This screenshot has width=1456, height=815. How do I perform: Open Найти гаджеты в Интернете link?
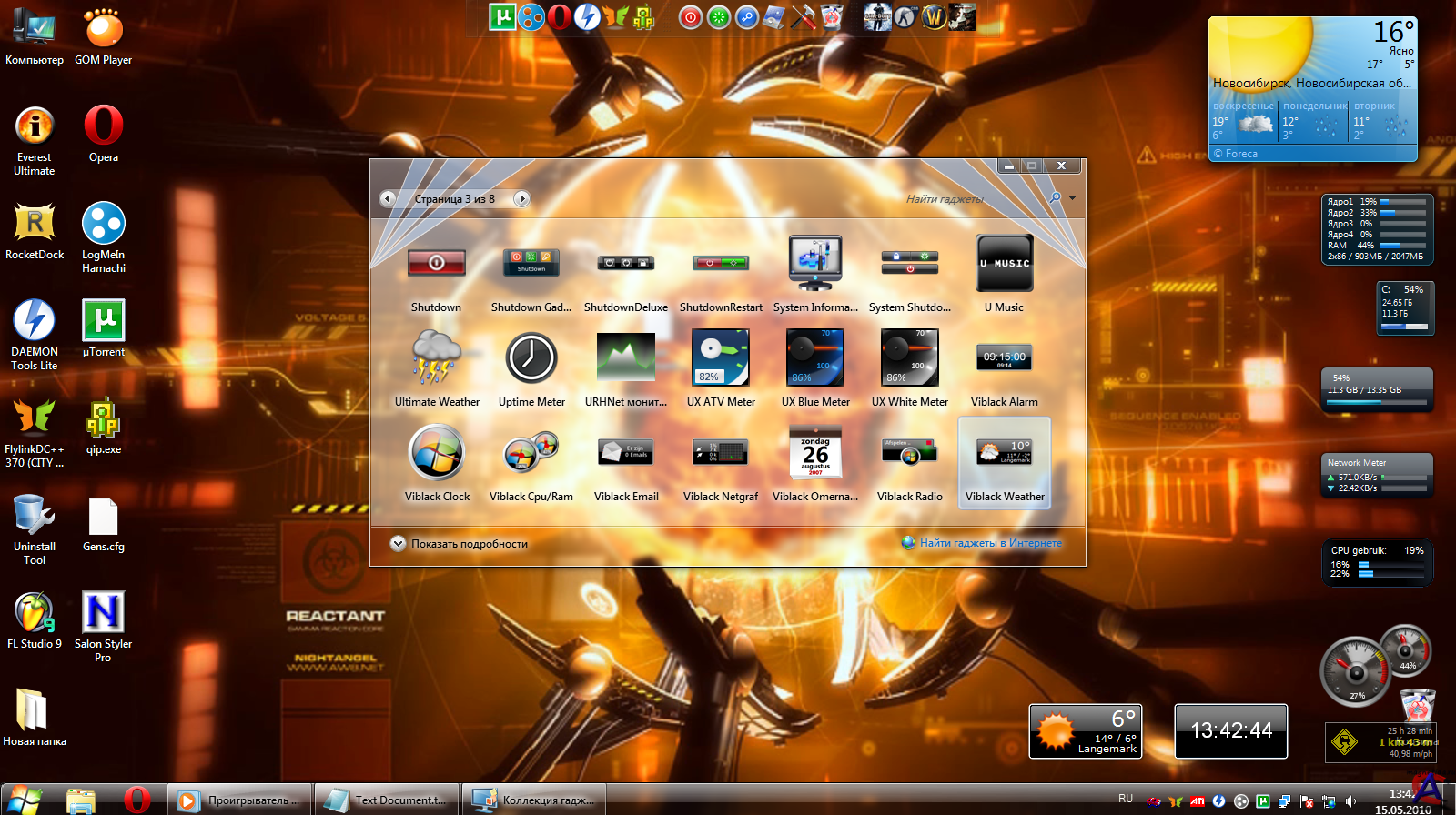(x=990, y=543)
